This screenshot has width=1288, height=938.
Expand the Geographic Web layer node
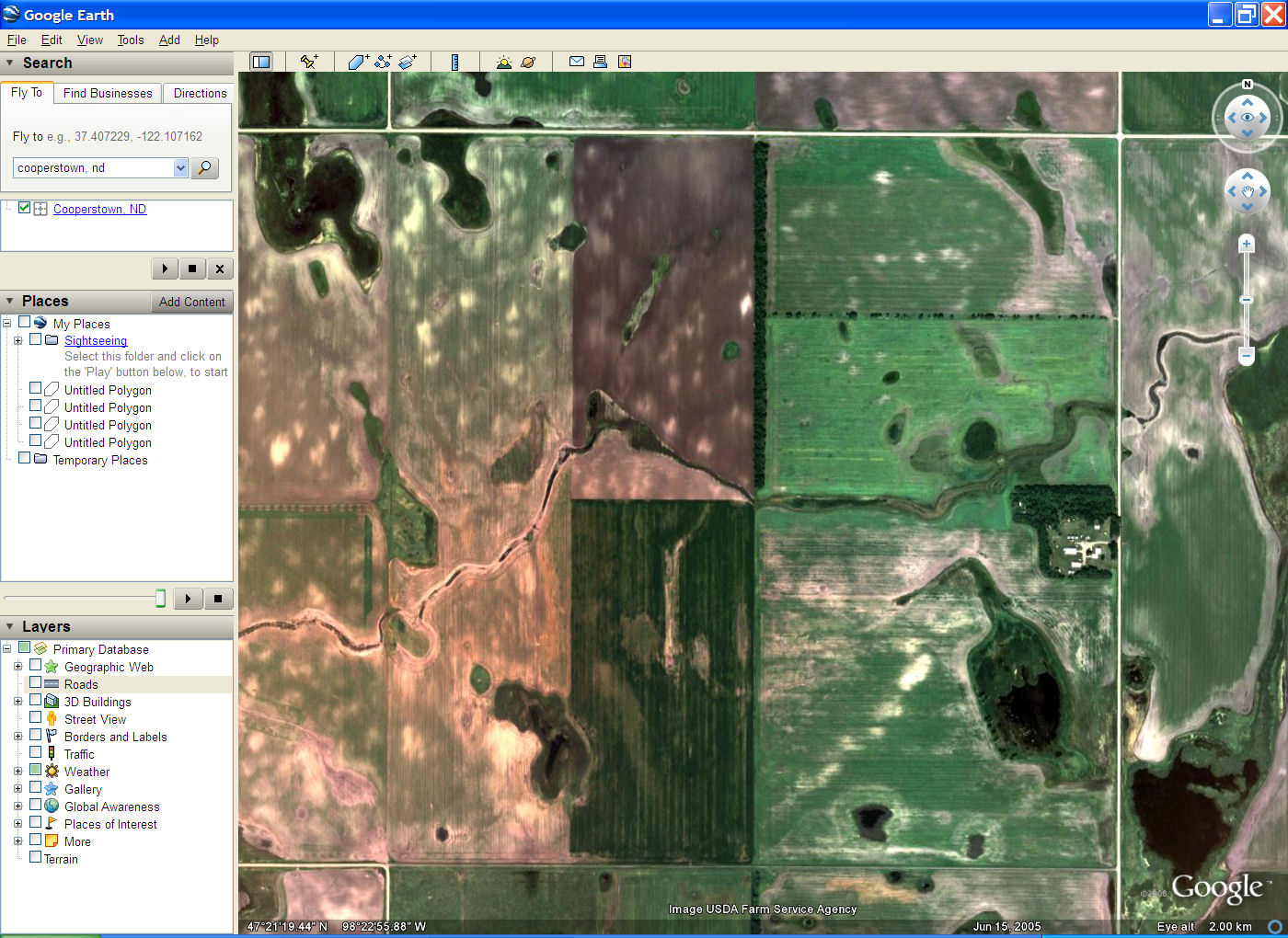17,666
